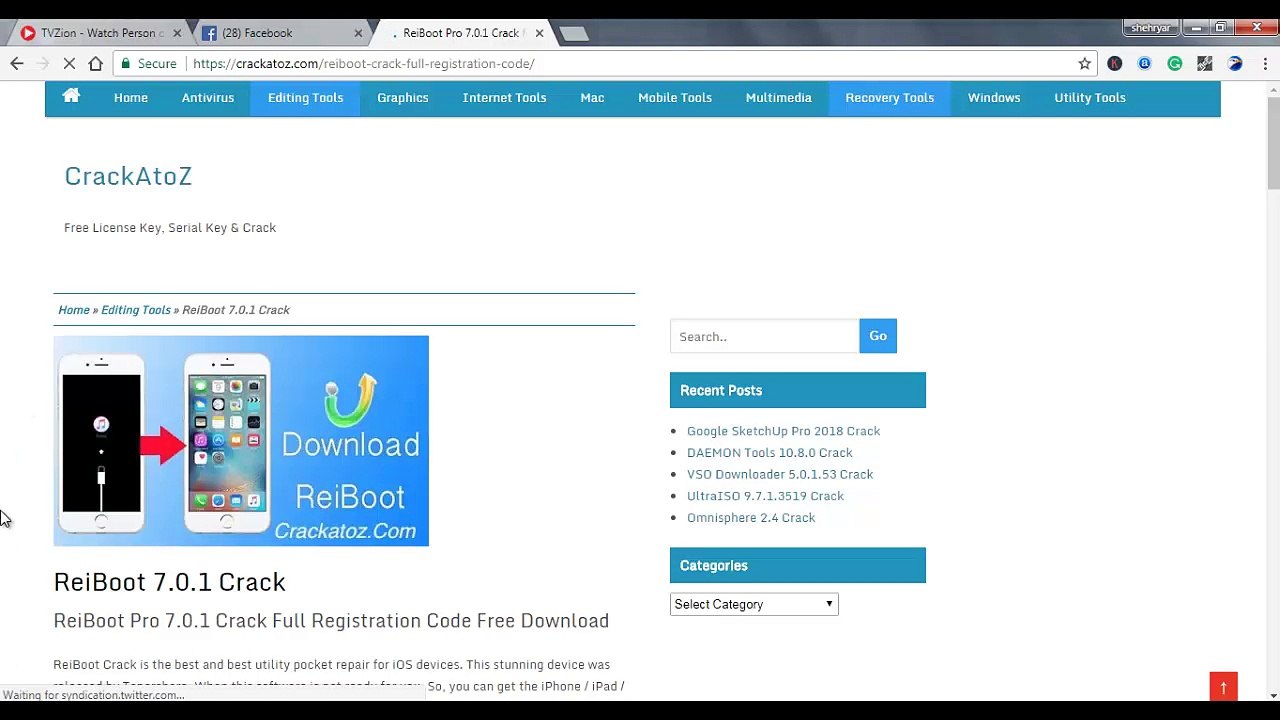Click the Home text in site navigation
1280x720 pixels.
(x=131, y=98)
